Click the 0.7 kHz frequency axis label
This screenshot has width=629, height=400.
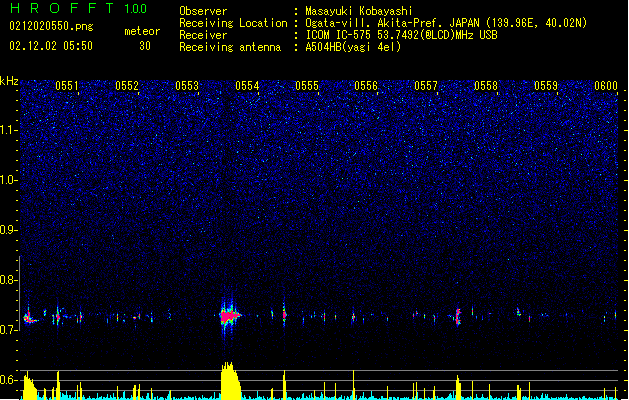[9, 330]
